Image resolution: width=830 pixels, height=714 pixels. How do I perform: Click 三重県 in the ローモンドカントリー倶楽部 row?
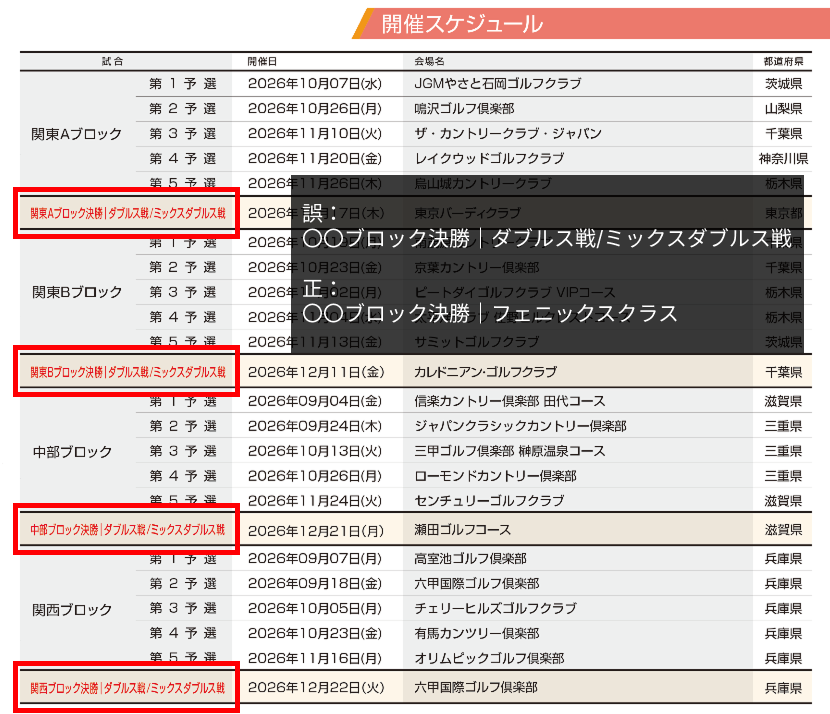point(783,476)
